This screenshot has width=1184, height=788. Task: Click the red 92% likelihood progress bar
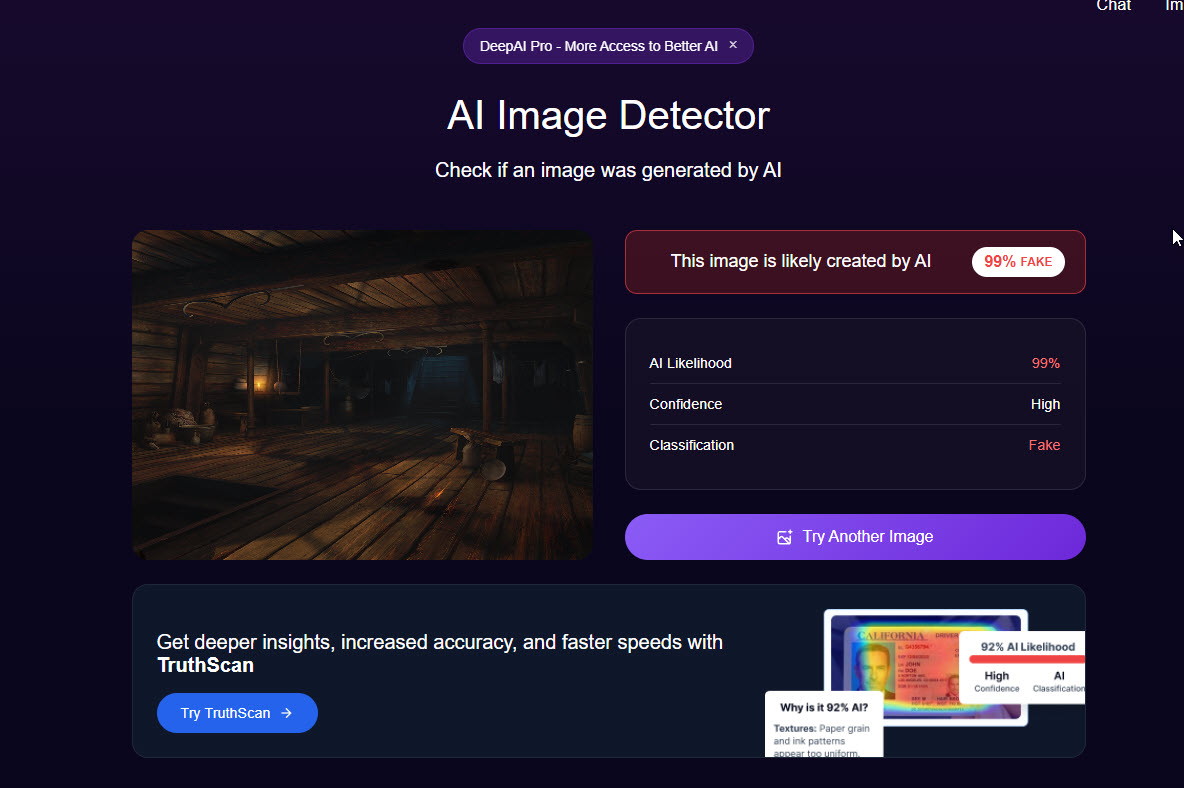[1027, 659]
